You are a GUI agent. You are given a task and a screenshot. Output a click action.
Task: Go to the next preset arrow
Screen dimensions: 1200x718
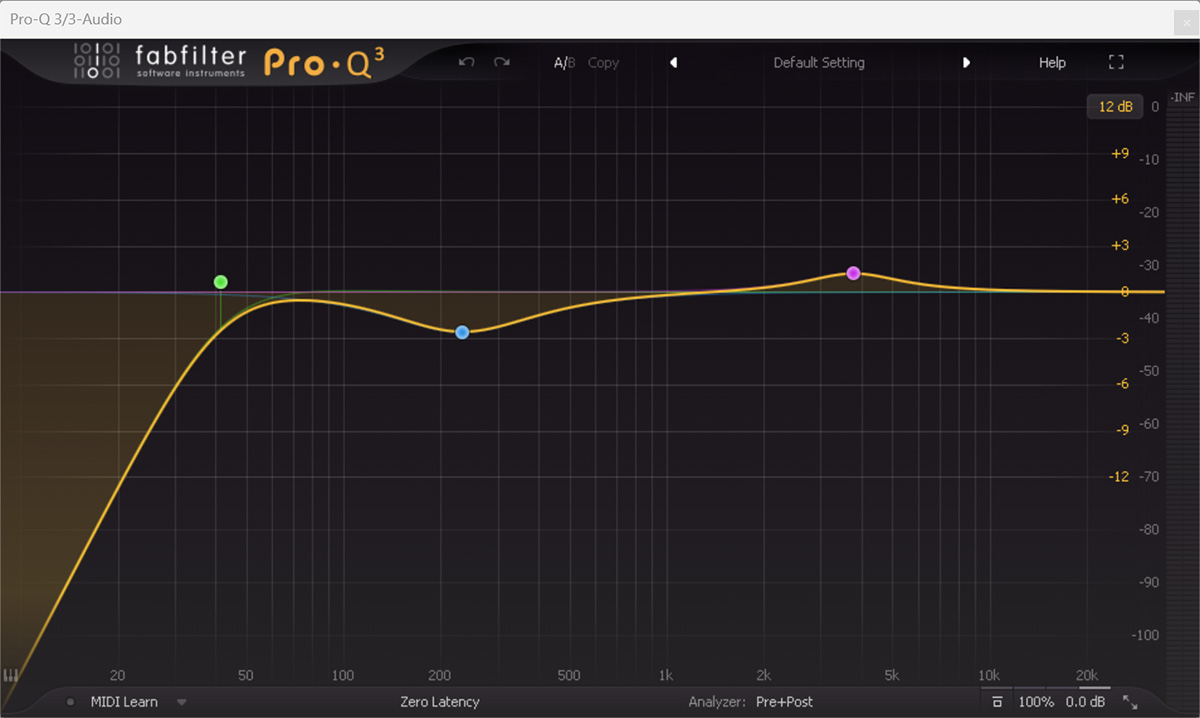click(x=966, y=62)
